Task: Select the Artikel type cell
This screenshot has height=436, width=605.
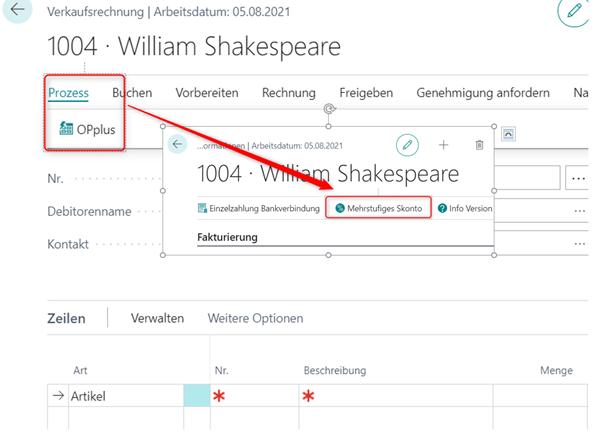Action: pos(126,395)
